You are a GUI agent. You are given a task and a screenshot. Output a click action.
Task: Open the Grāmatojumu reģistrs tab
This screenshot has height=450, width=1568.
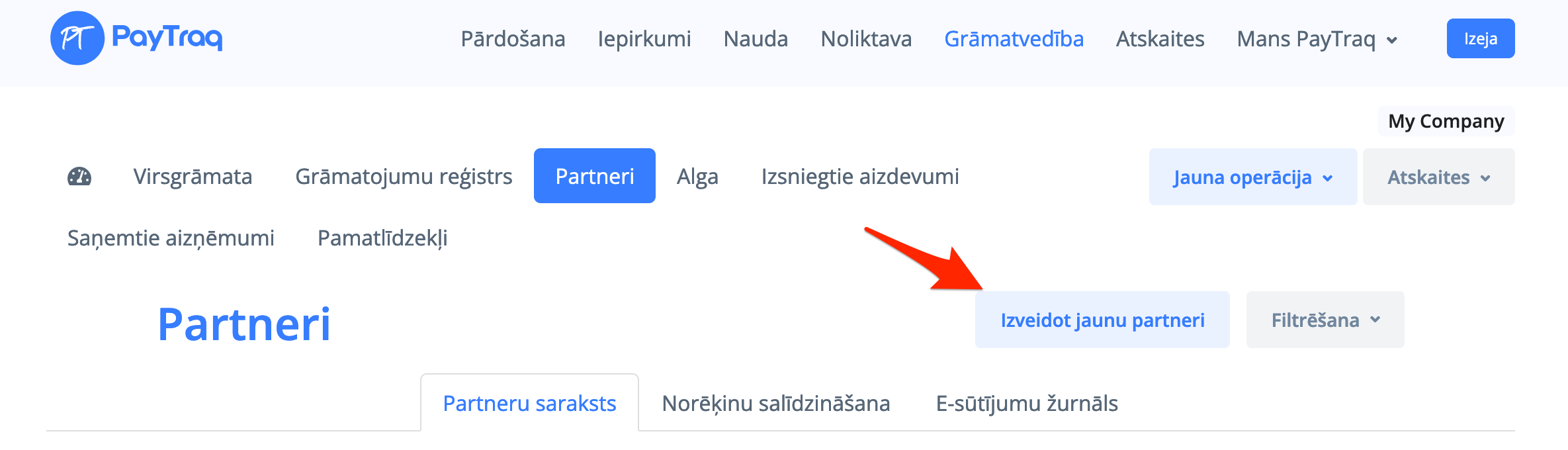pyautogui.click(x=404, y=177)
